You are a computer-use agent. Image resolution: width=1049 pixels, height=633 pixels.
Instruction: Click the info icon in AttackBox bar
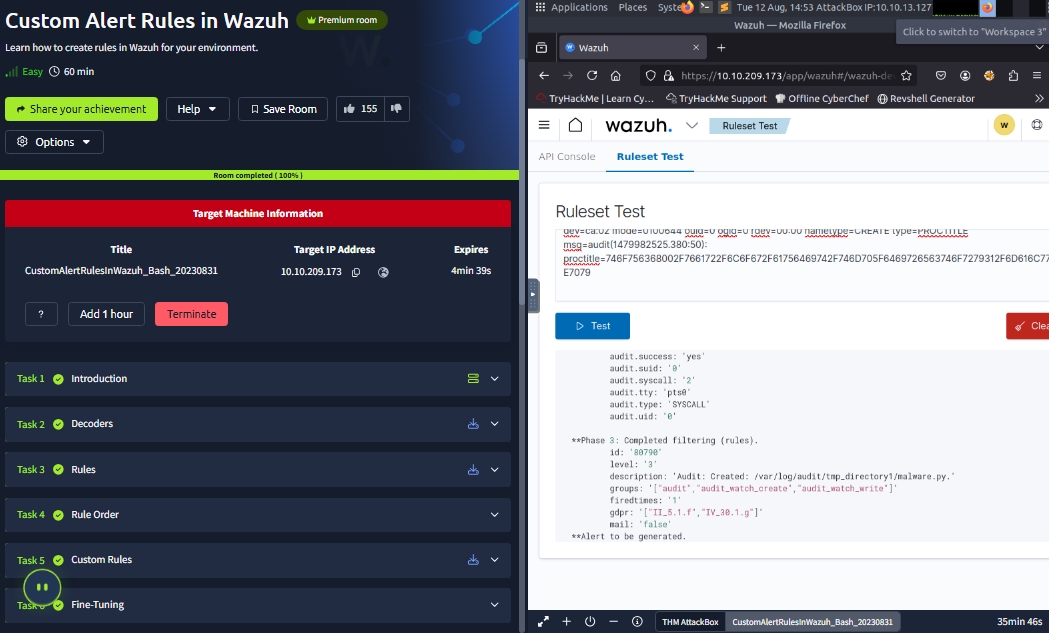tap(638, 622)
